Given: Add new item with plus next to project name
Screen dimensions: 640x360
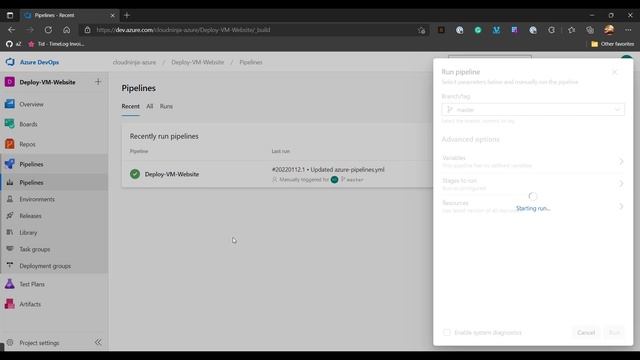Looking at the screenshot, I should click(98, 82).
